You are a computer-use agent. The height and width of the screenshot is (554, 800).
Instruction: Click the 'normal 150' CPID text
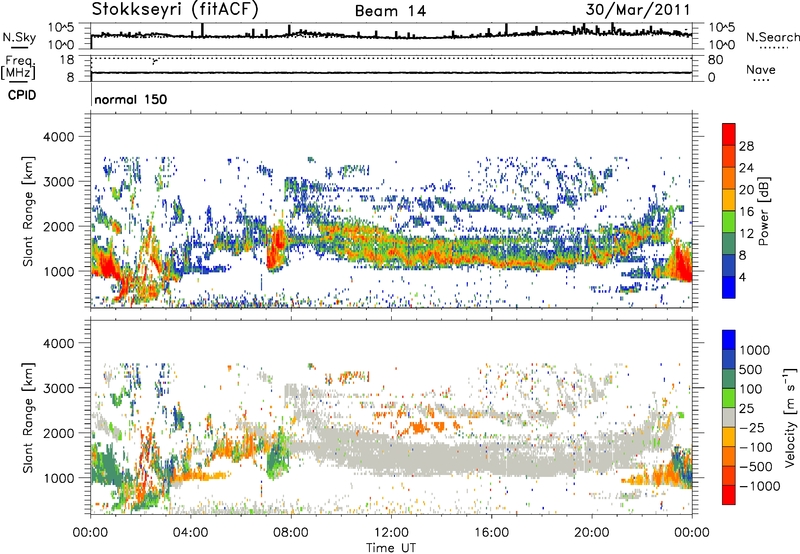131,99
